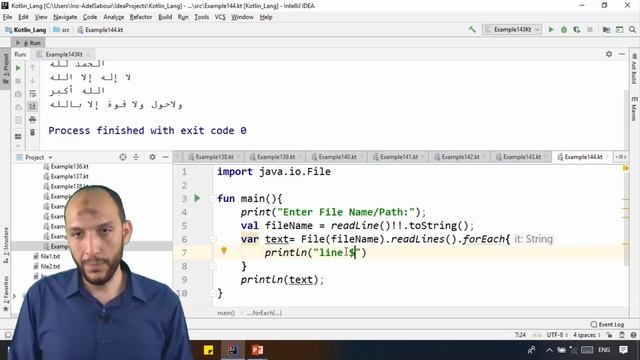Click the Kotlin_Lang breadcrumb
This screenshot has height=360, width=640.
(x=25, y=30)
